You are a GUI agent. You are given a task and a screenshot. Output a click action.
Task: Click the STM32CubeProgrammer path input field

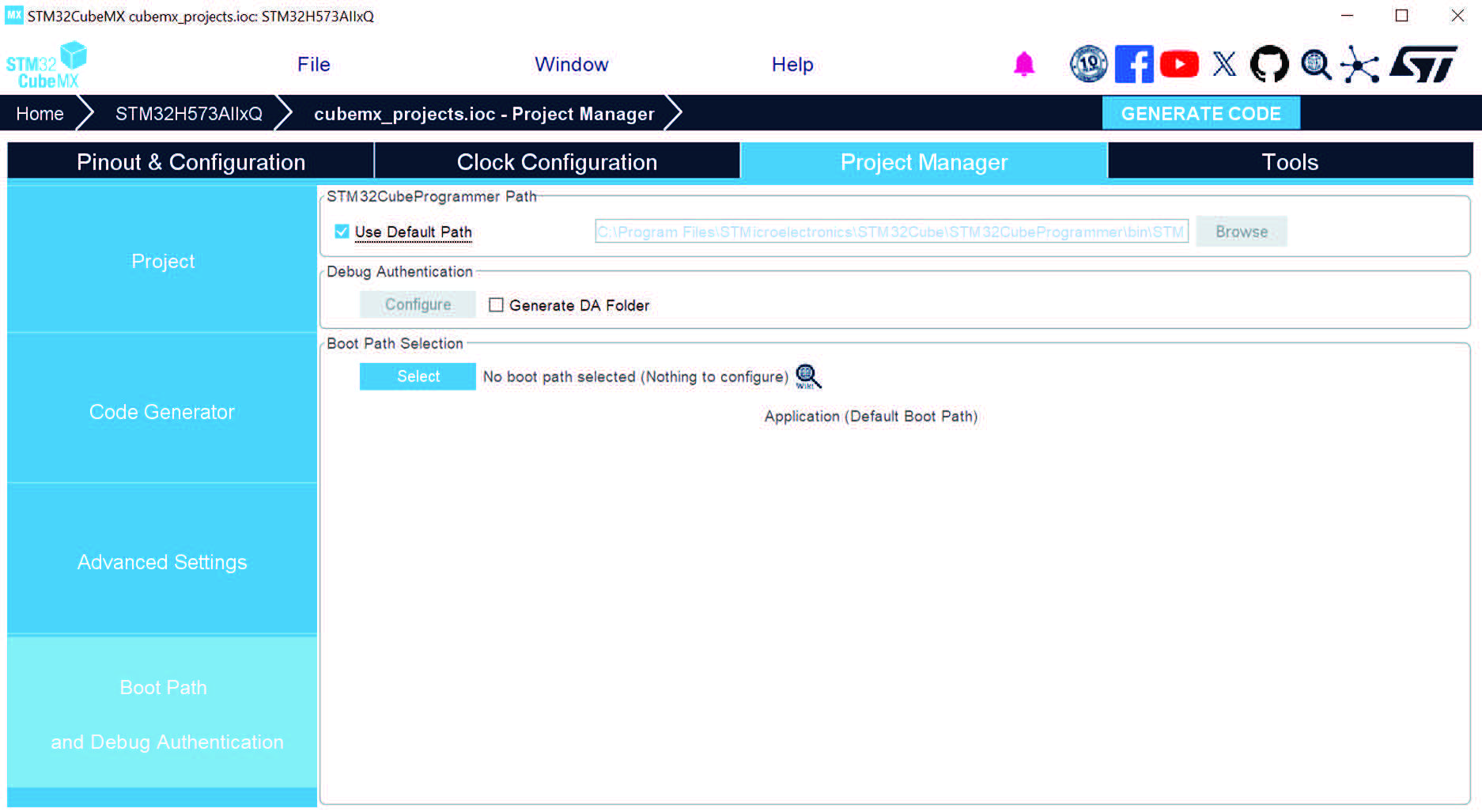coord(891,232)
